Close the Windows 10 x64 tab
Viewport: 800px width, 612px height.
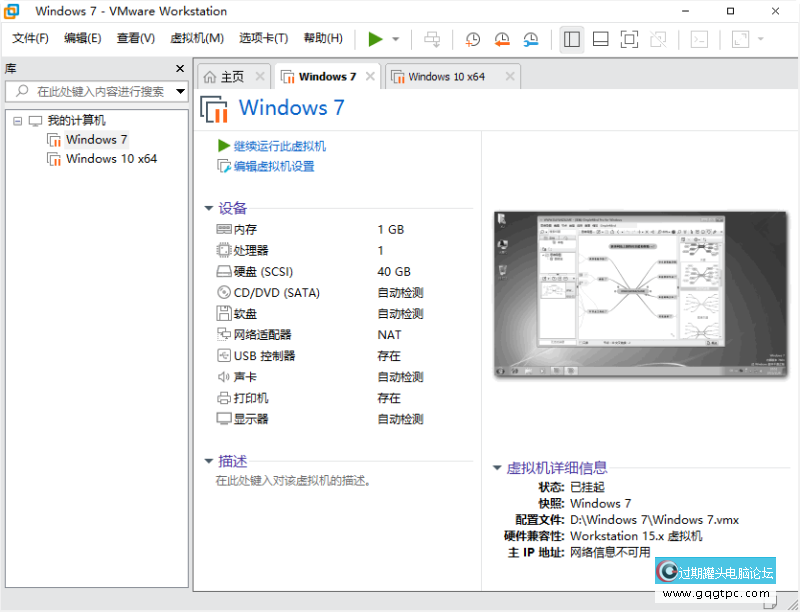click(x=510, y=76)
